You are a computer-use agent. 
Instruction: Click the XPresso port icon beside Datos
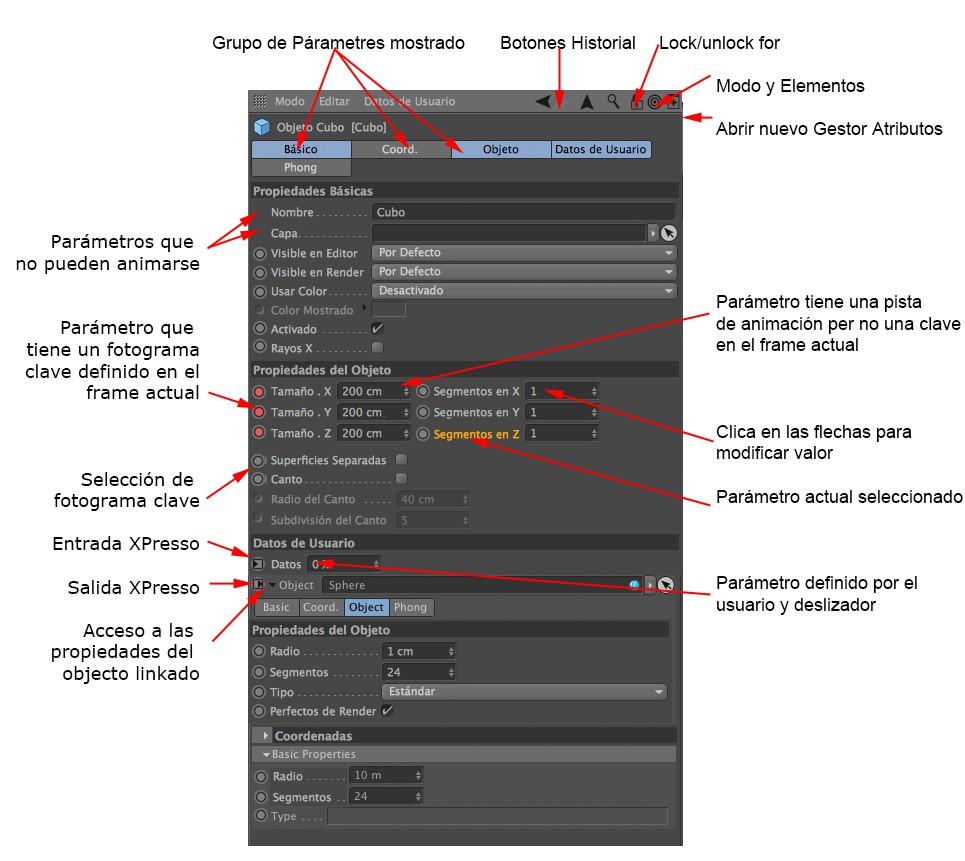click(258, 564)
